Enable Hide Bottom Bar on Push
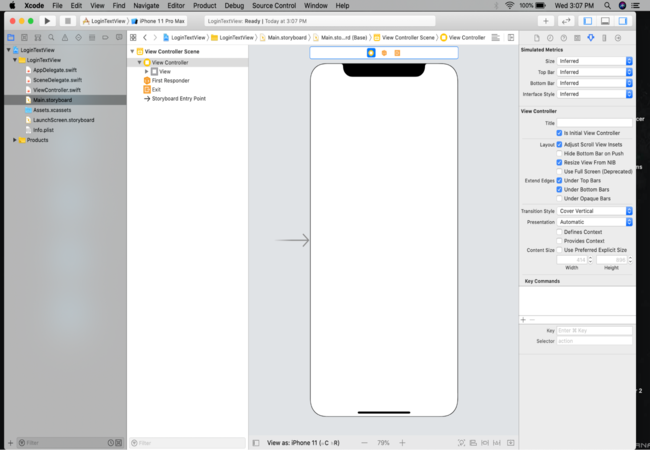The width and height of the screenshot is (650, 450). [559, 153]
